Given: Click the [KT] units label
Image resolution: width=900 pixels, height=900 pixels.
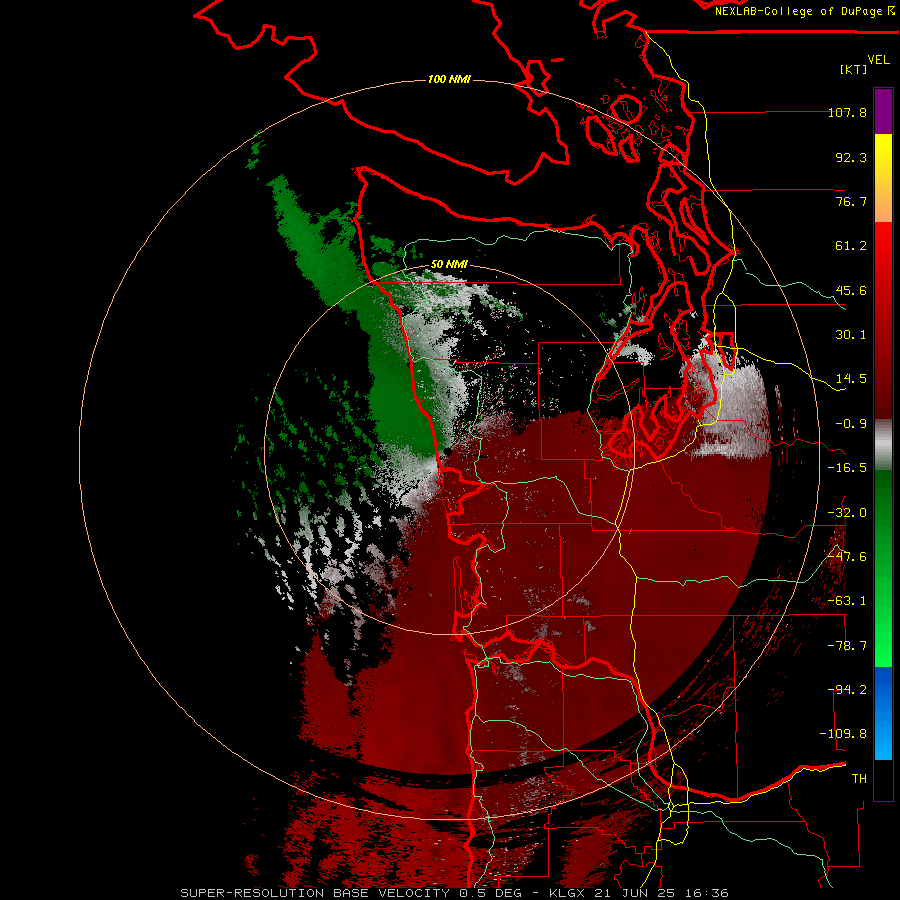Looking at the screenshot, I should (854, 69).
